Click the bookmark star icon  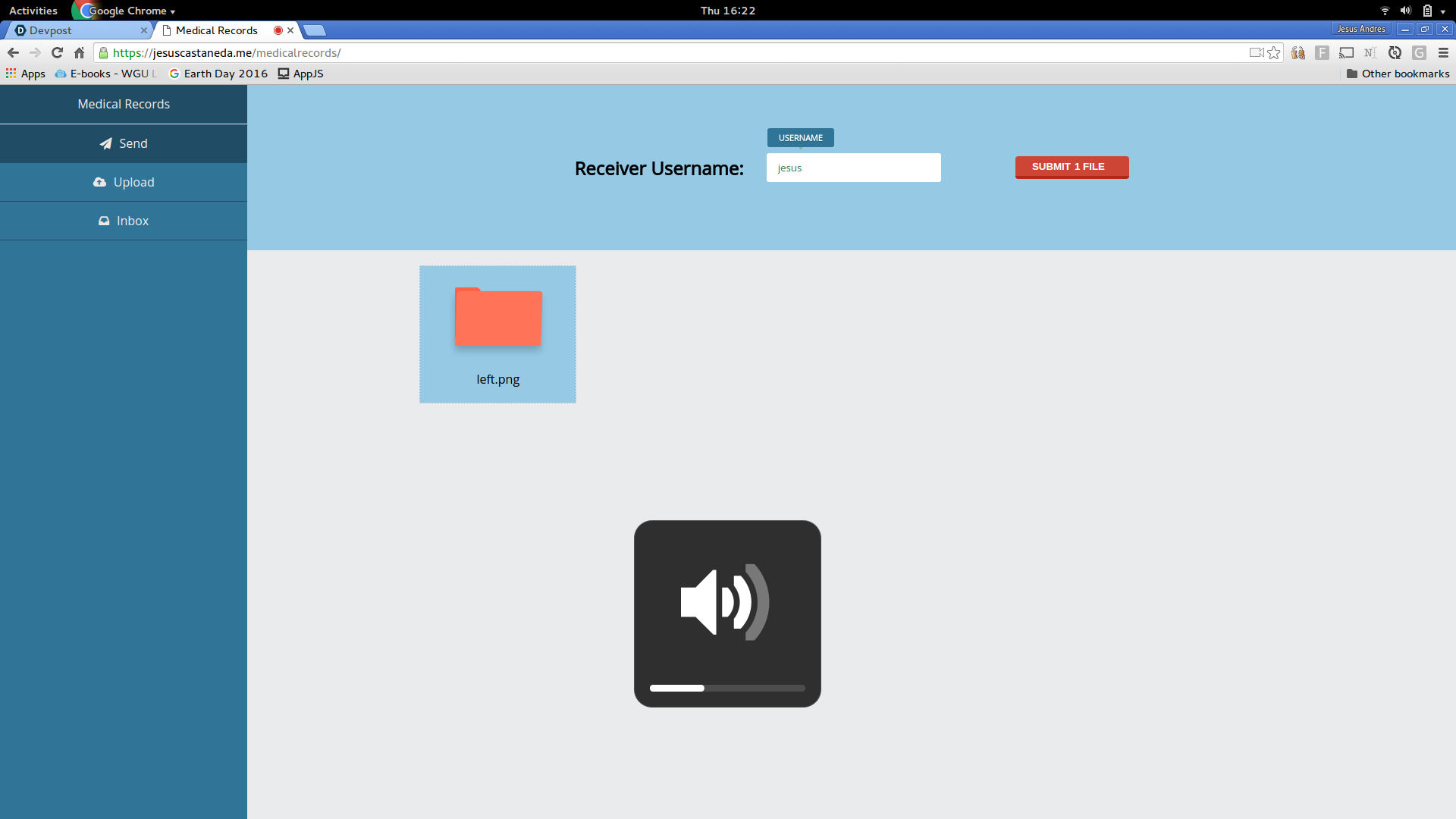1274,53
